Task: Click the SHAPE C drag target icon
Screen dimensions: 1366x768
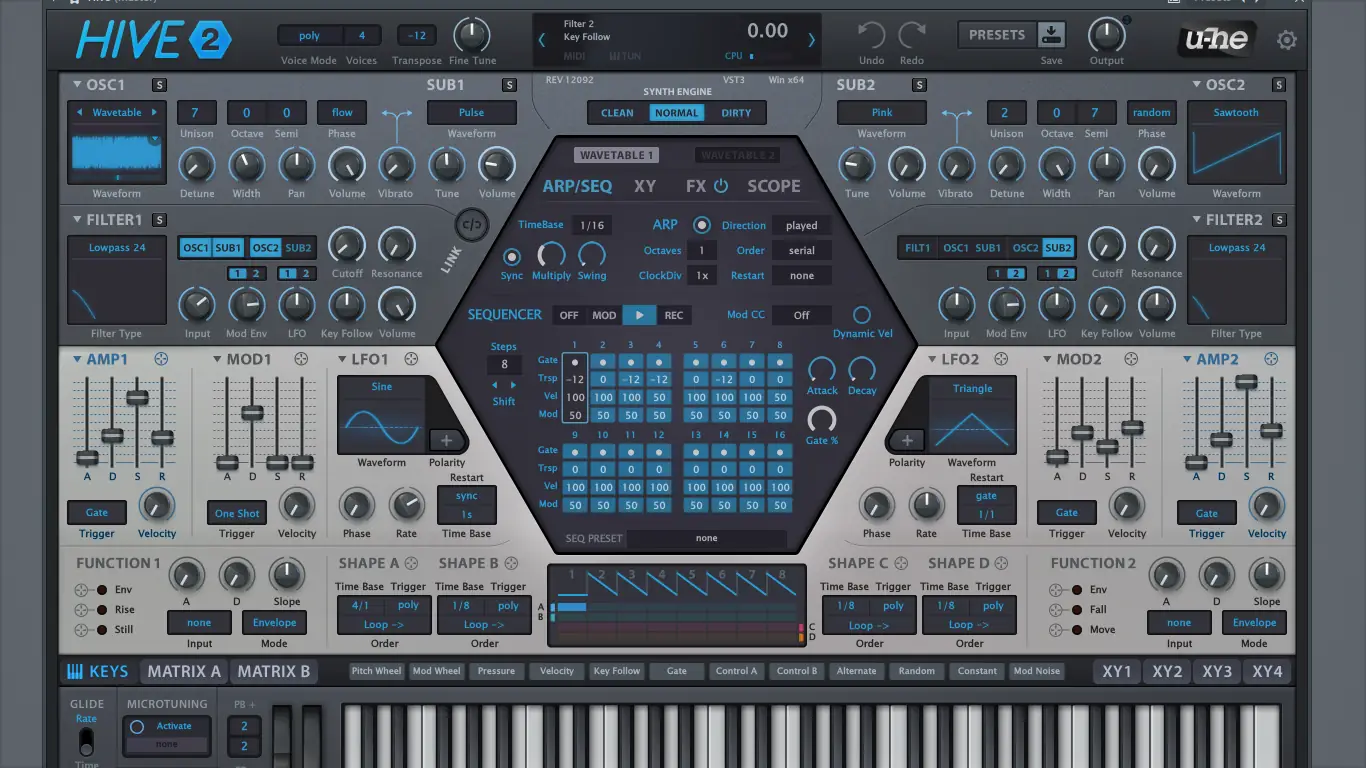Action: coord(901,563)
